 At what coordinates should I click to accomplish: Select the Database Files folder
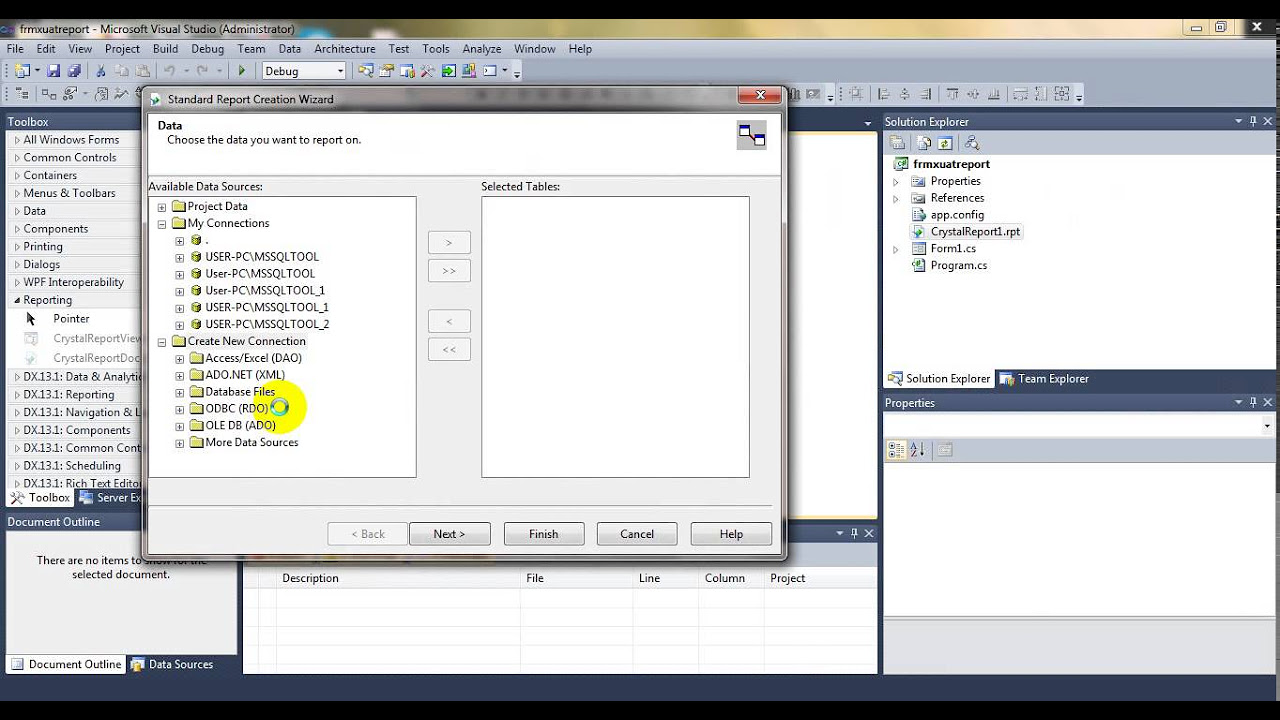click(240, 392)
